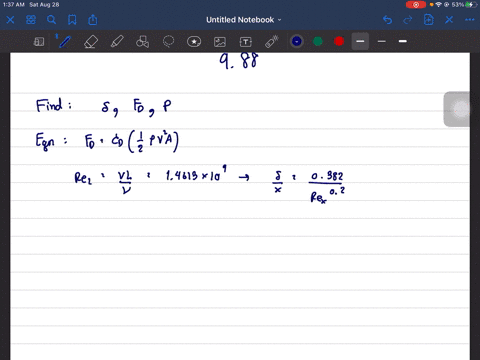Close the notebook with the X icon
The width and height of the screenshot is (480, 360).
pos(10,20)
